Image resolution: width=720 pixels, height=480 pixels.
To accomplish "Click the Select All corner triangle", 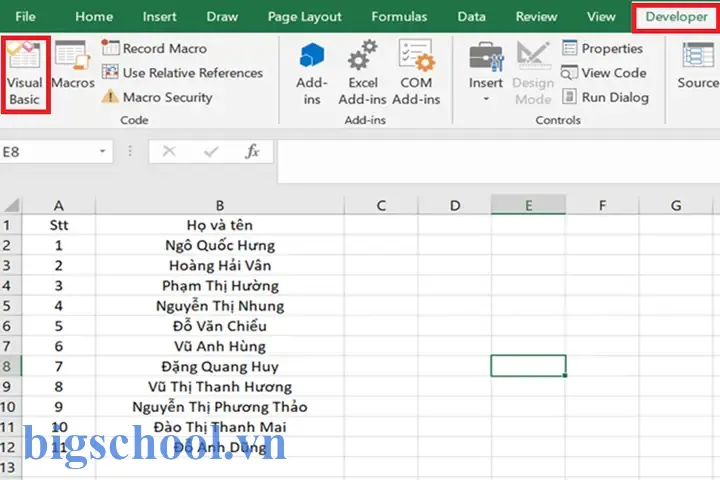I will pos(11,205).
